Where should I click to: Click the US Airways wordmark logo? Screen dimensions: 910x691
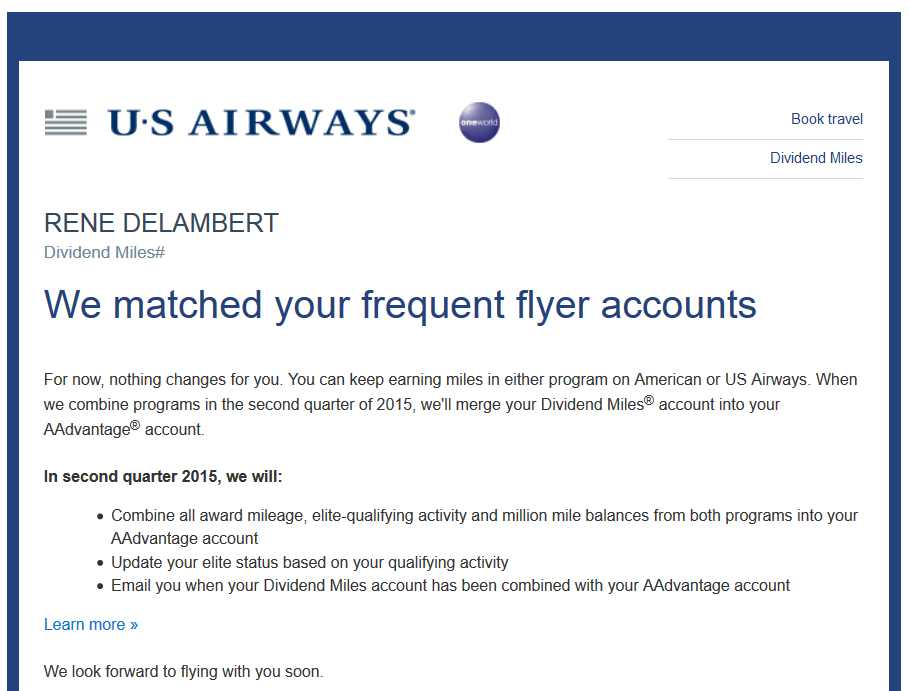[x=261, y=122]
